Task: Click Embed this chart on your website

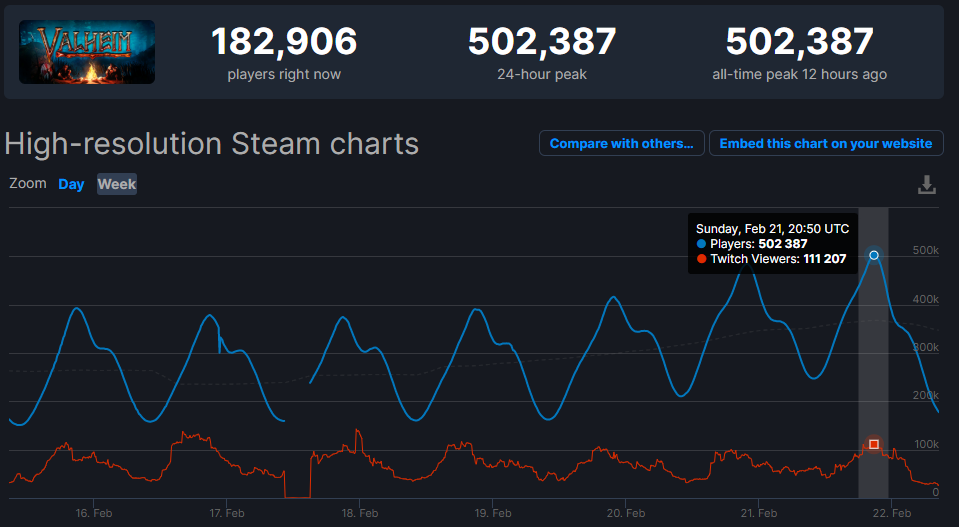Action: pyautogui.click(x=826, y=143)
